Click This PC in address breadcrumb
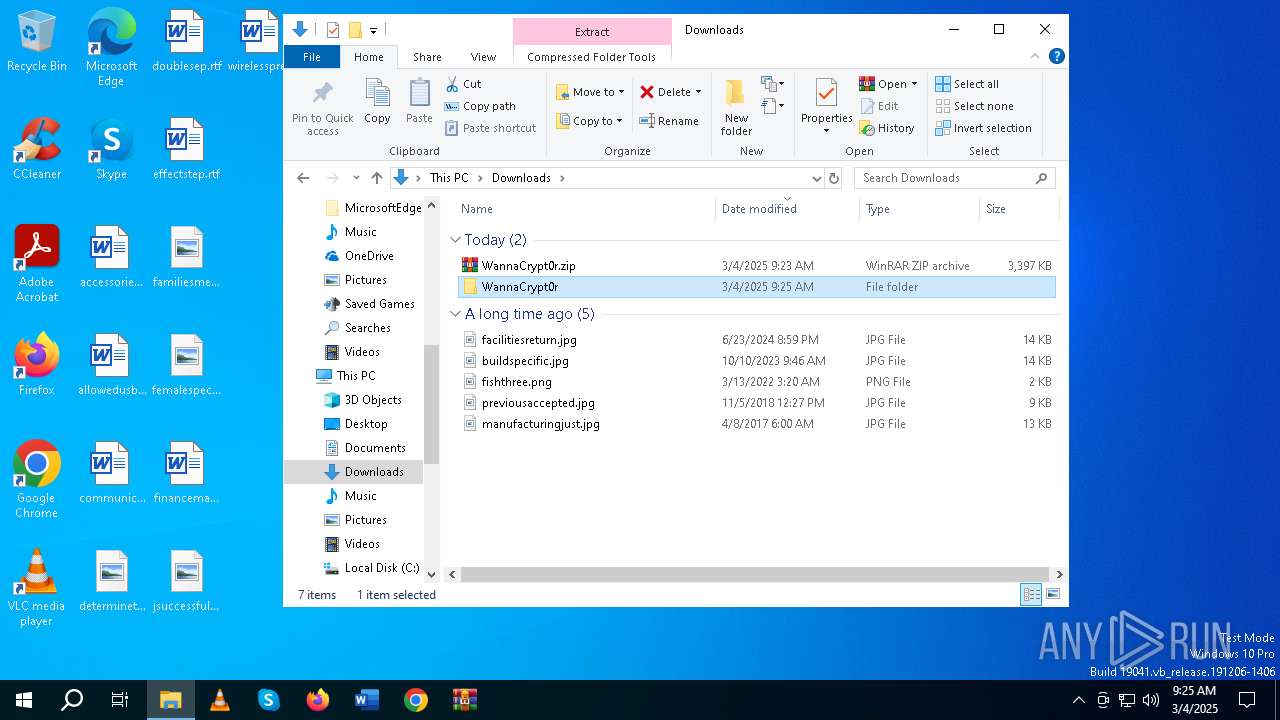The height and width of the screenshot is (720, 1280). coord(449,178)
